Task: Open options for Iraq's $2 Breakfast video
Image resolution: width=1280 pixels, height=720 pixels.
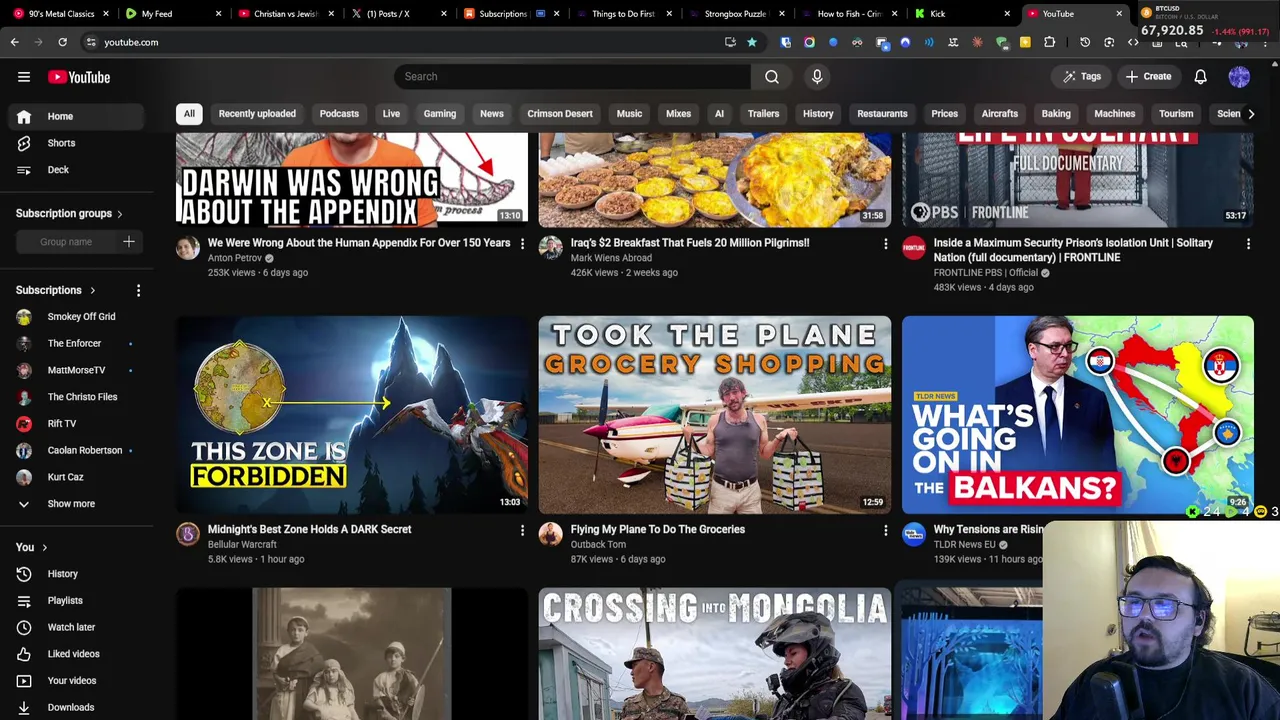Action: pyautogui.click(x=885, y=244)
